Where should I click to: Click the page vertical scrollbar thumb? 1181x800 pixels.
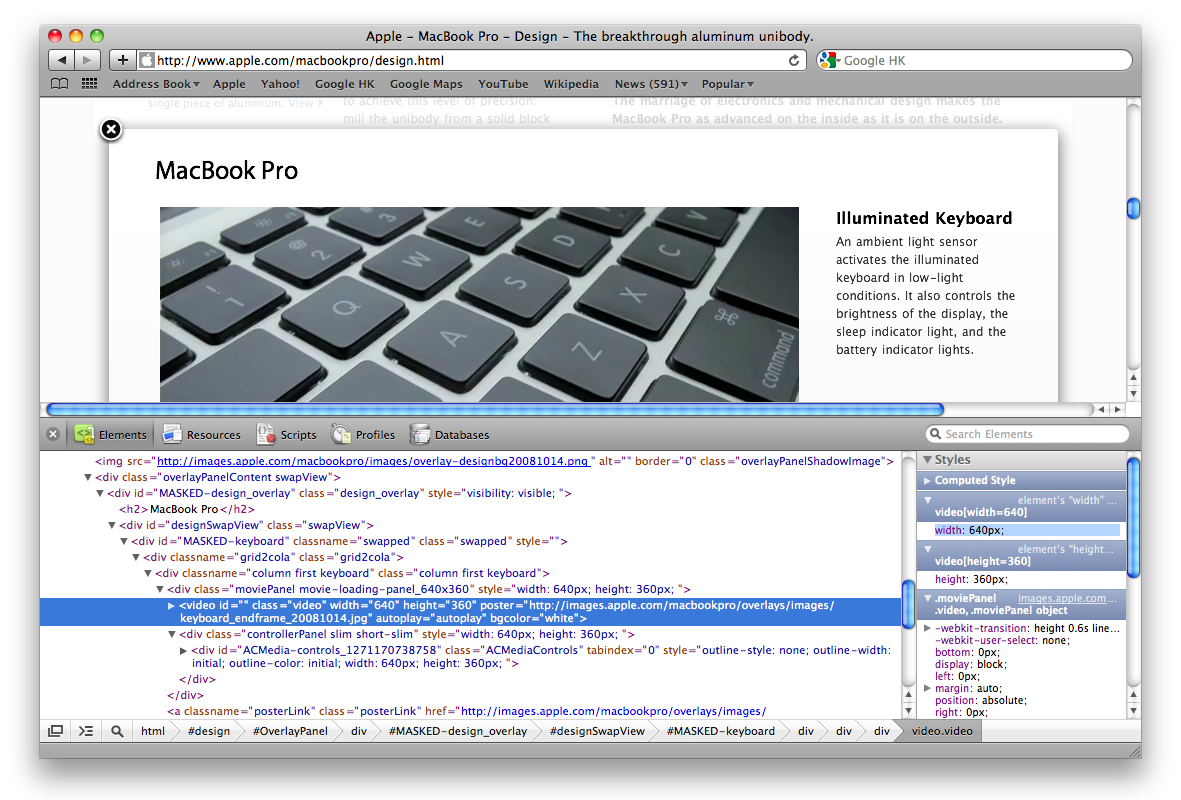click(1133, 208)
